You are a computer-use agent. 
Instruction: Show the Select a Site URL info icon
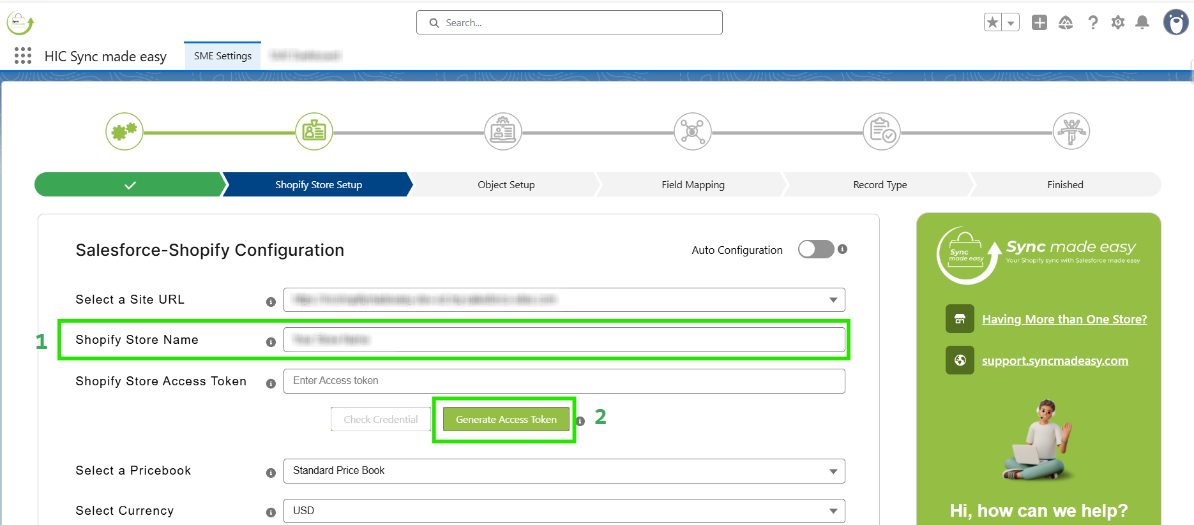tap(270, 302)
